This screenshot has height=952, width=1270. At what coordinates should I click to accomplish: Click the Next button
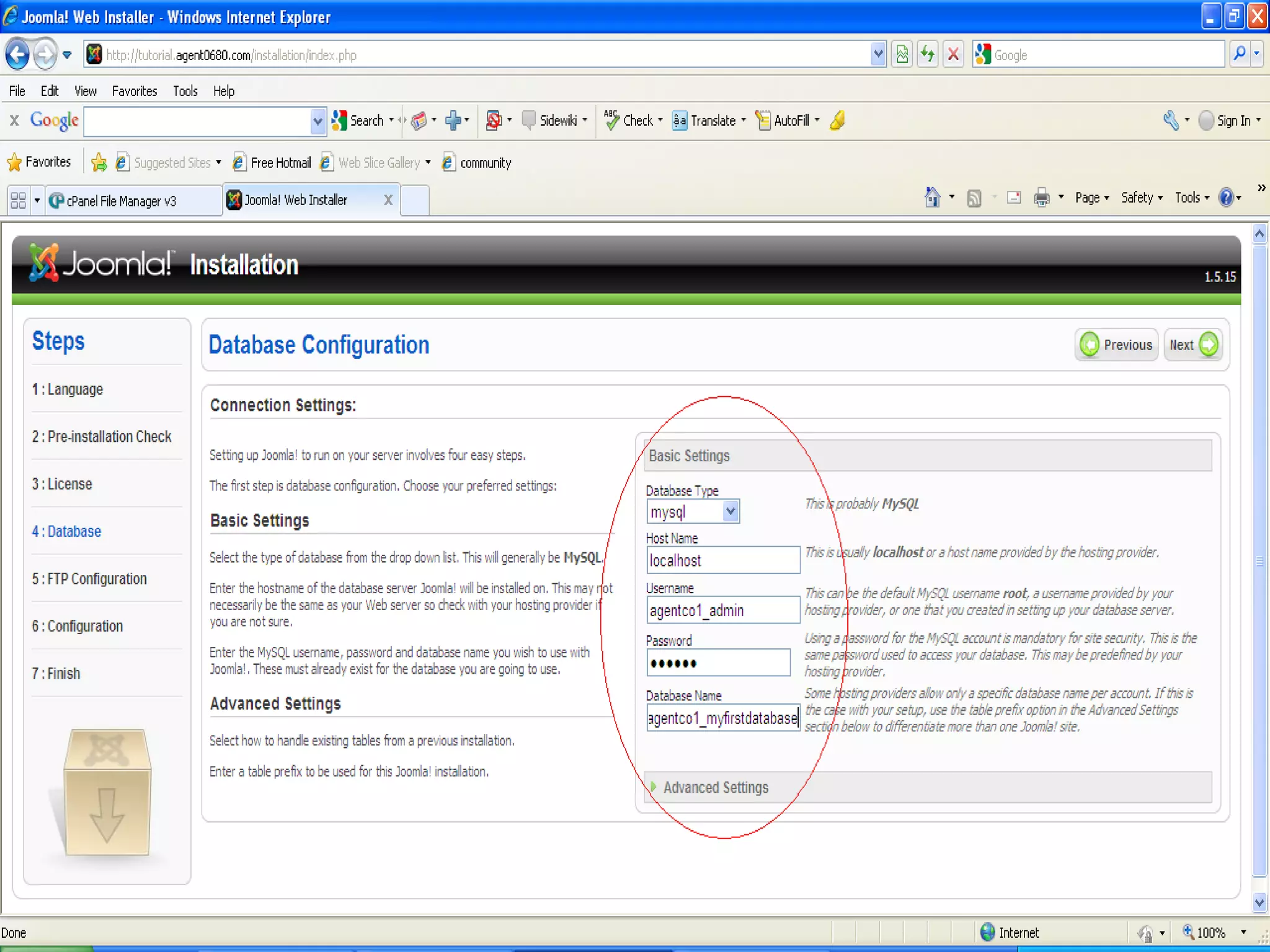tap(1192, 345)
